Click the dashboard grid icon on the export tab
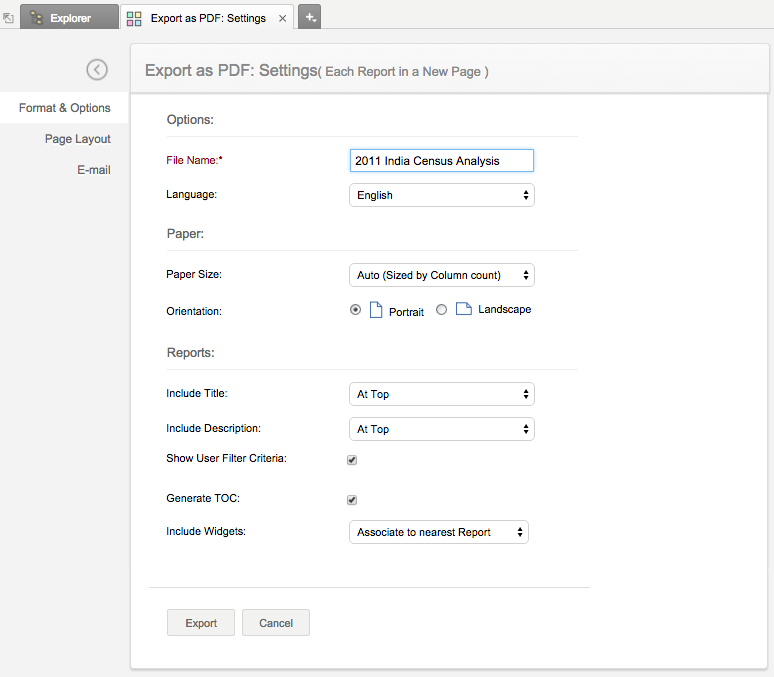The image size is (774, 677). [134, 18]
